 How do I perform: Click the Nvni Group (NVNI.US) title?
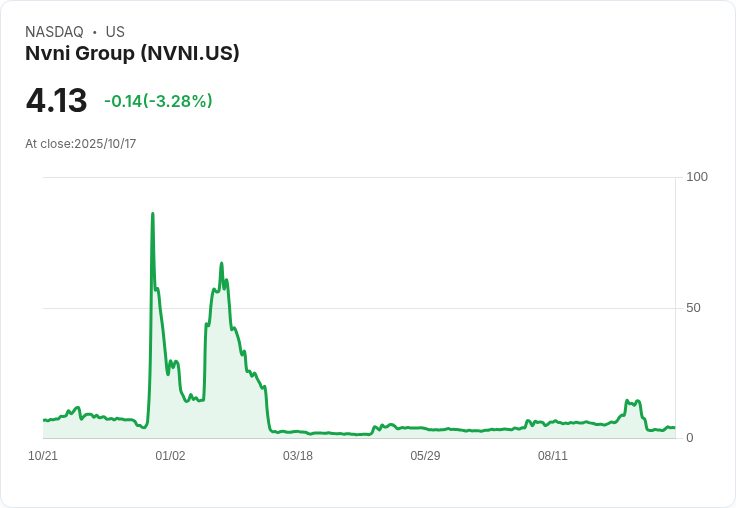pyautogui.click(x=132, y=53)
